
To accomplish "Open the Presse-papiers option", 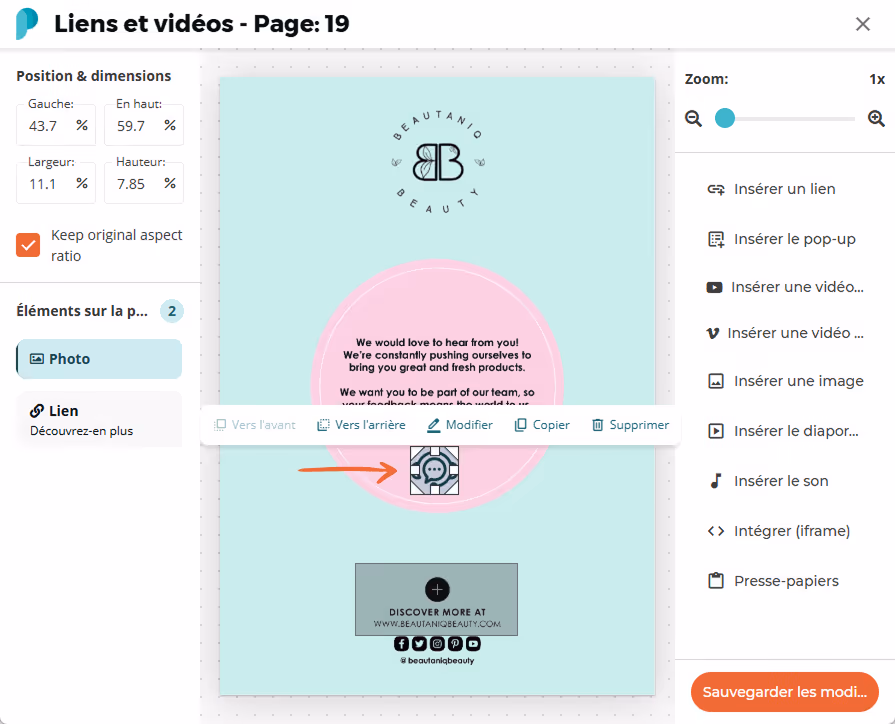I will (x=773, y=581).
